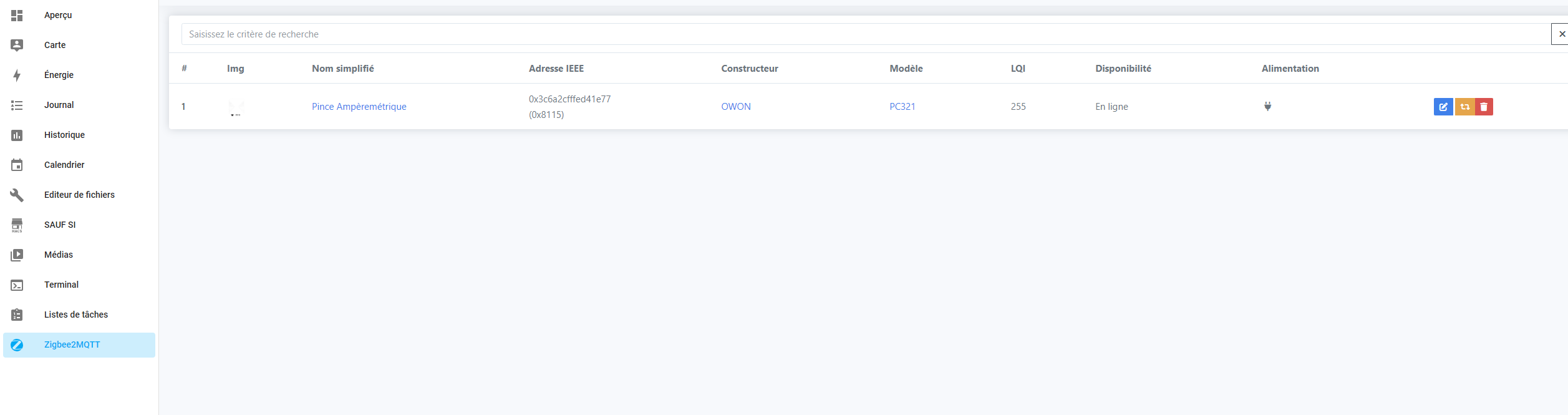
Task: Click the Énergie lightning bolt icon
Action: (x=17, y=75)
